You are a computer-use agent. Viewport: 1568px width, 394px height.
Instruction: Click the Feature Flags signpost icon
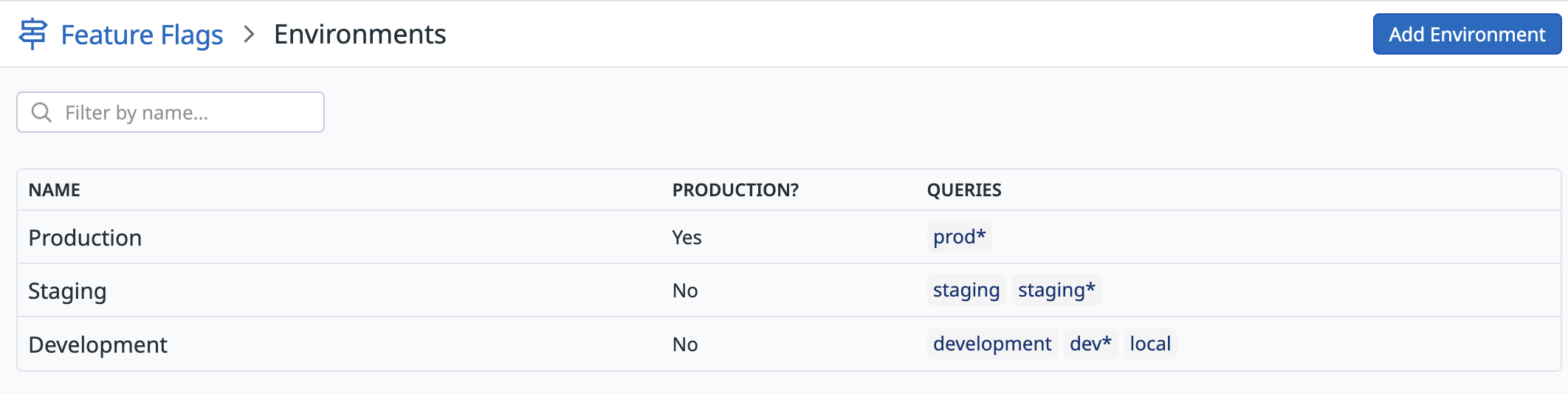tap(33, 34)
